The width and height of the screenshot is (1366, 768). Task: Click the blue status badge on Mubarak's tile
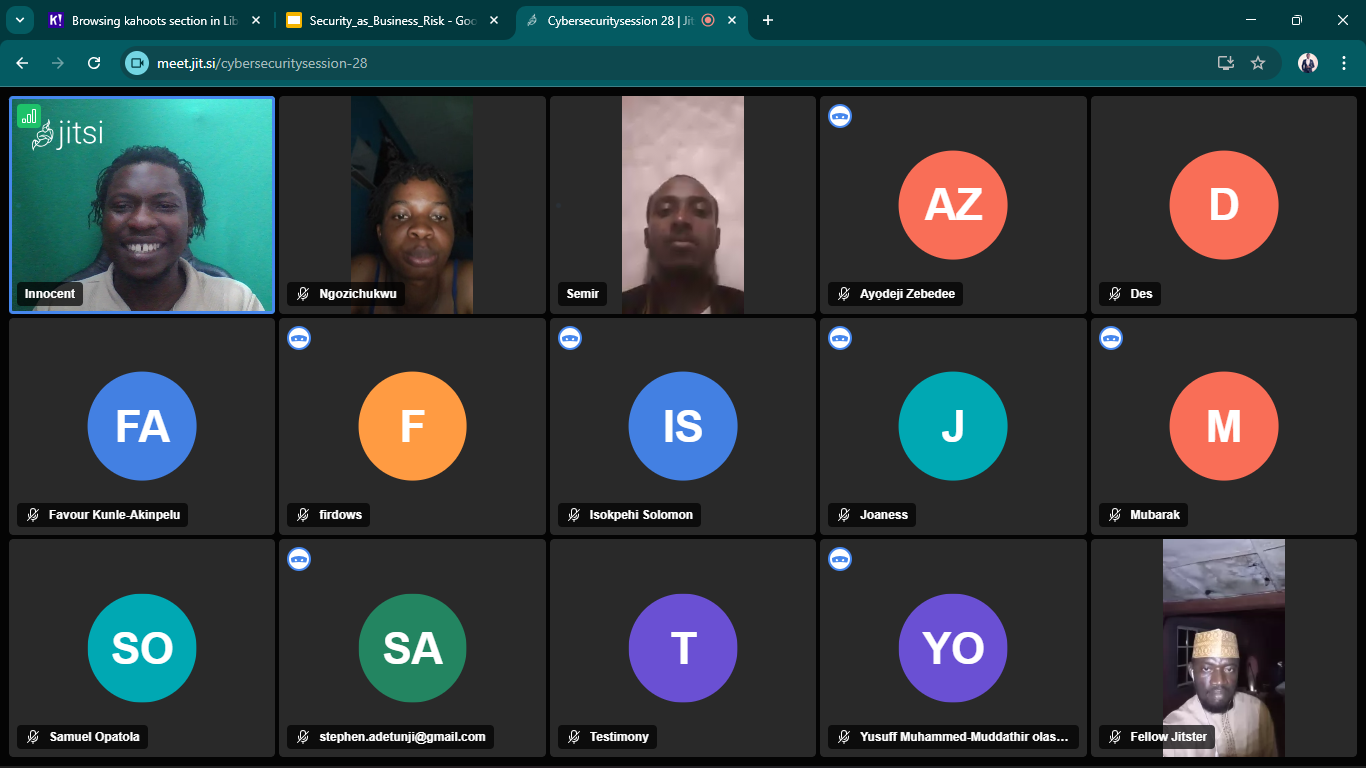(1111, 338)
